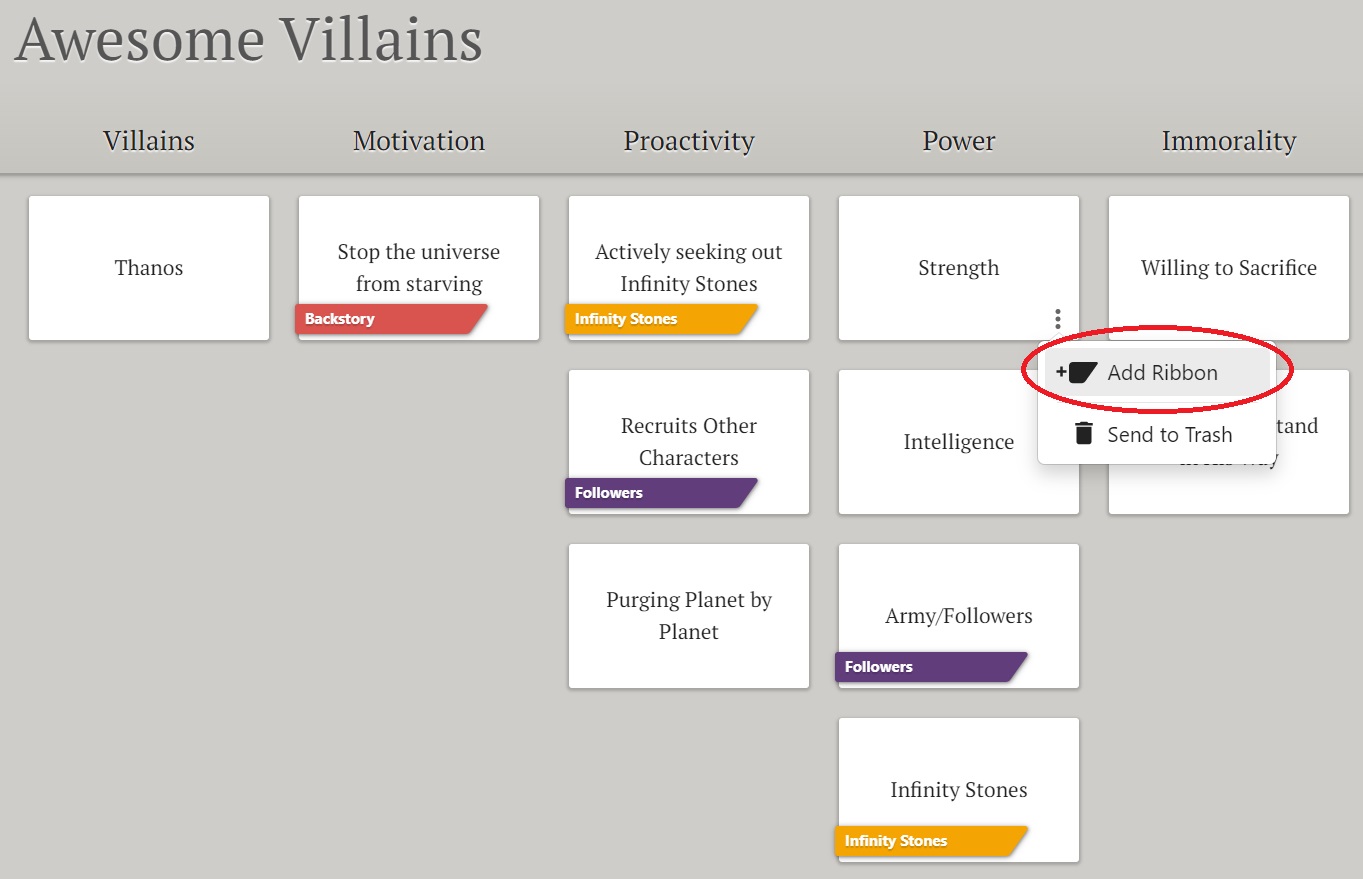This screenshot has width=1363, height=879.
Task: Open the three-dot menu on the Strength card
Action: (x=1057, y=319)
